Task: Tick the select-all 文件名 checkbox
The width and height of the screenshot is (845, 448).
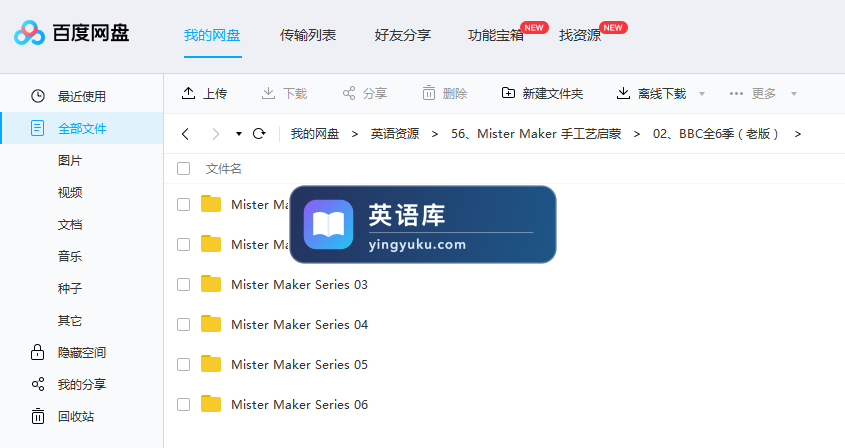Action: 183,168
